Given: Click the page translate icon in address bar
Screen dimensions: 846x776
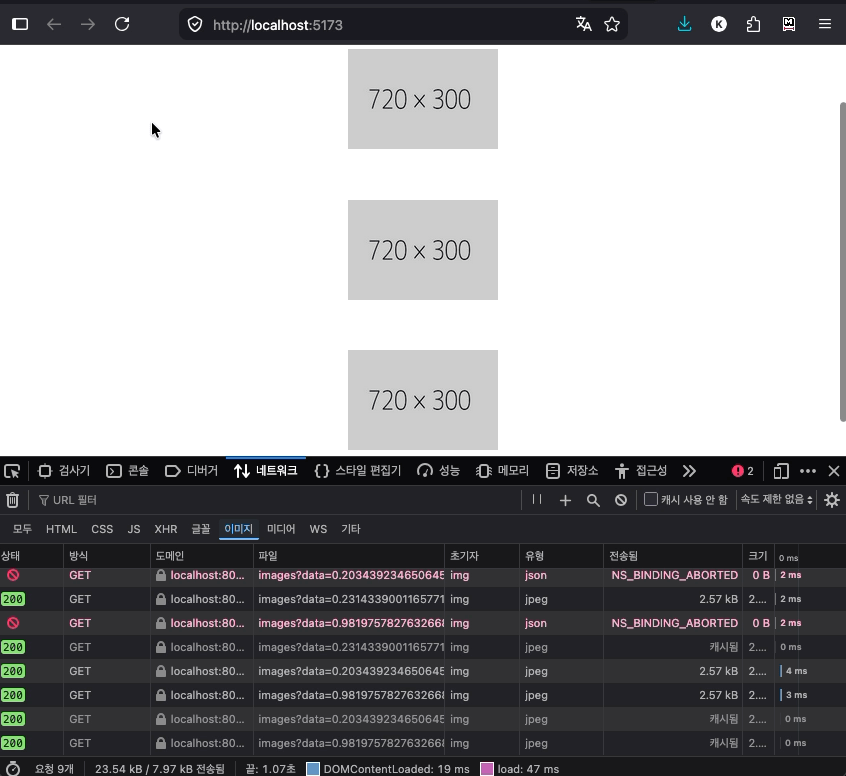Looking at the screenshot, I should (584, 24).
